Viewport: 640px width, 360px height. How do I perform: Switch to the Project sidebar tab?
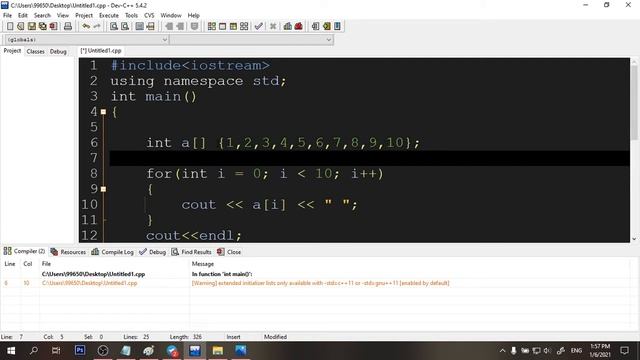(12, 51)
